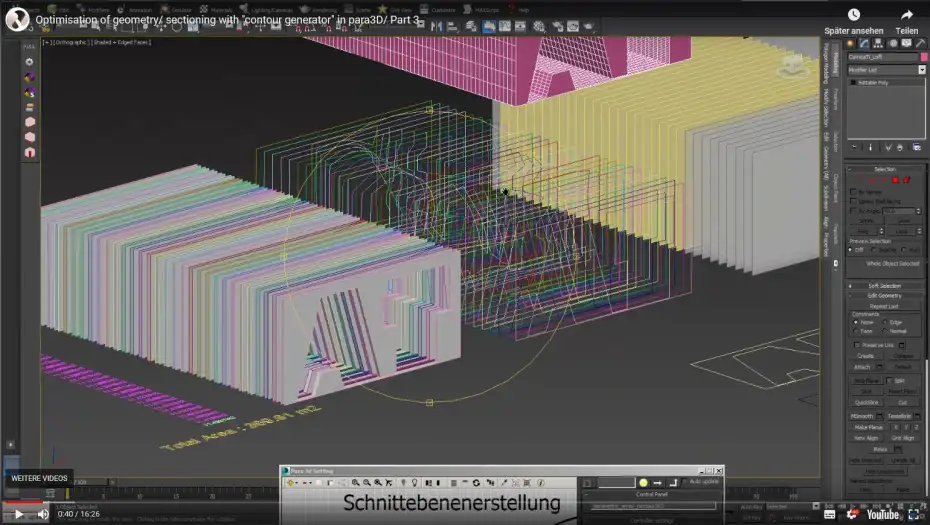This screenshot has height=525, width=930.
Task: Click the WEITERE VIDEOS button
Action: pos(39,478)
